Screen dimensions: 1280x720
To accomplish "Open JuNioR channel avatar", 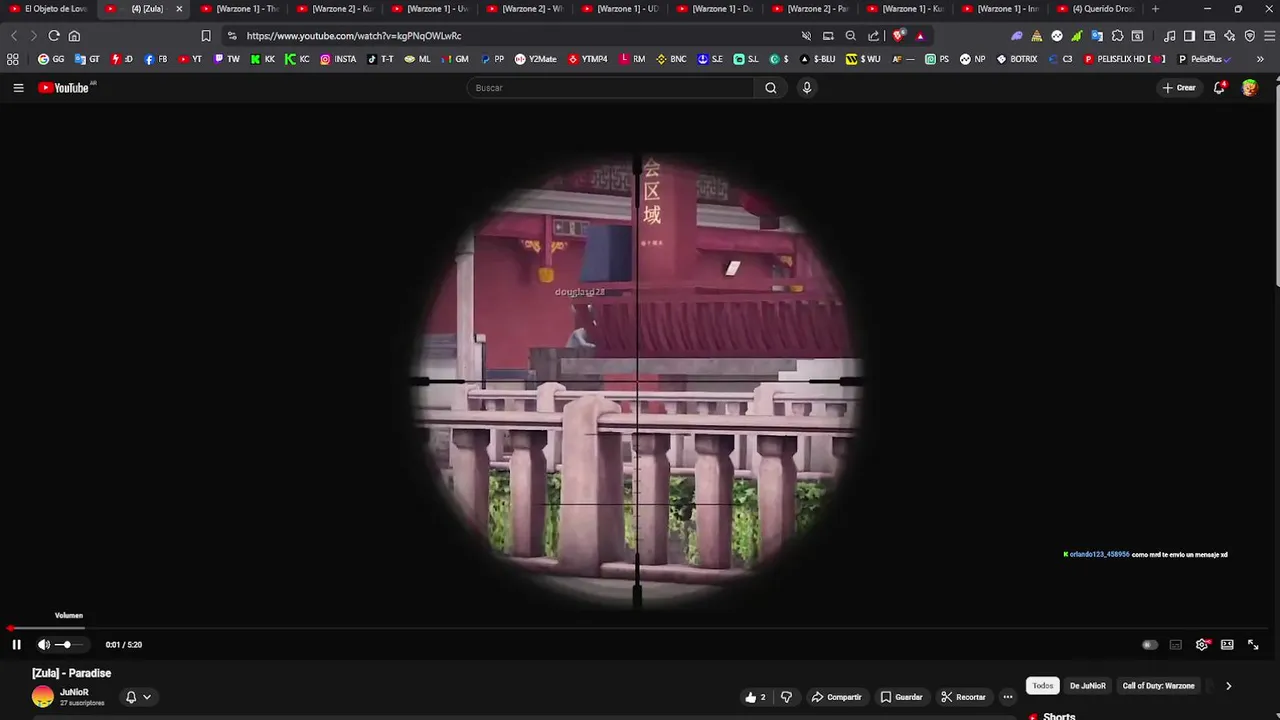I will click(43, 697).
